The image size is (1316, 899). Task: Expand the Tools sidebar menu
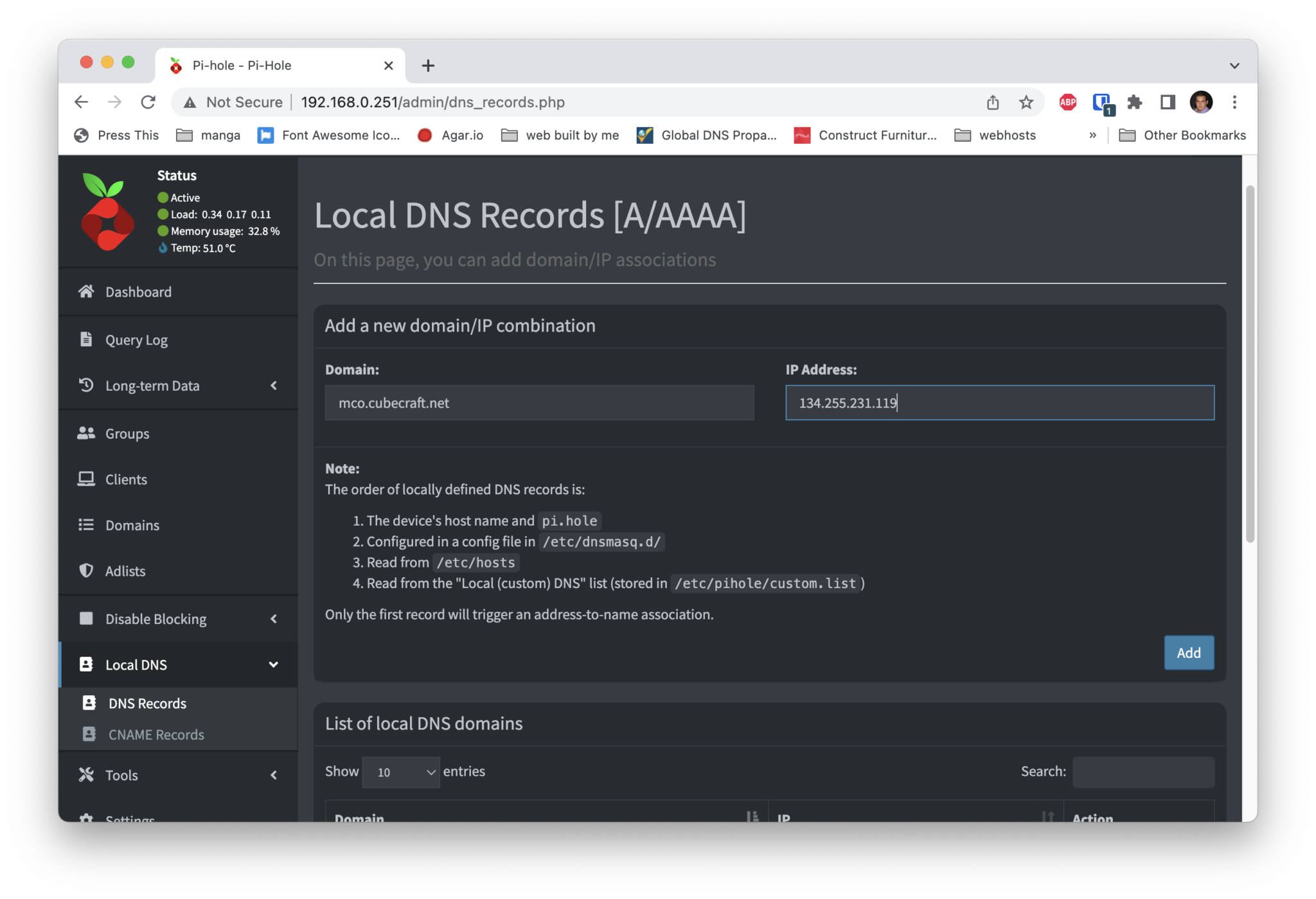(274, 775)
